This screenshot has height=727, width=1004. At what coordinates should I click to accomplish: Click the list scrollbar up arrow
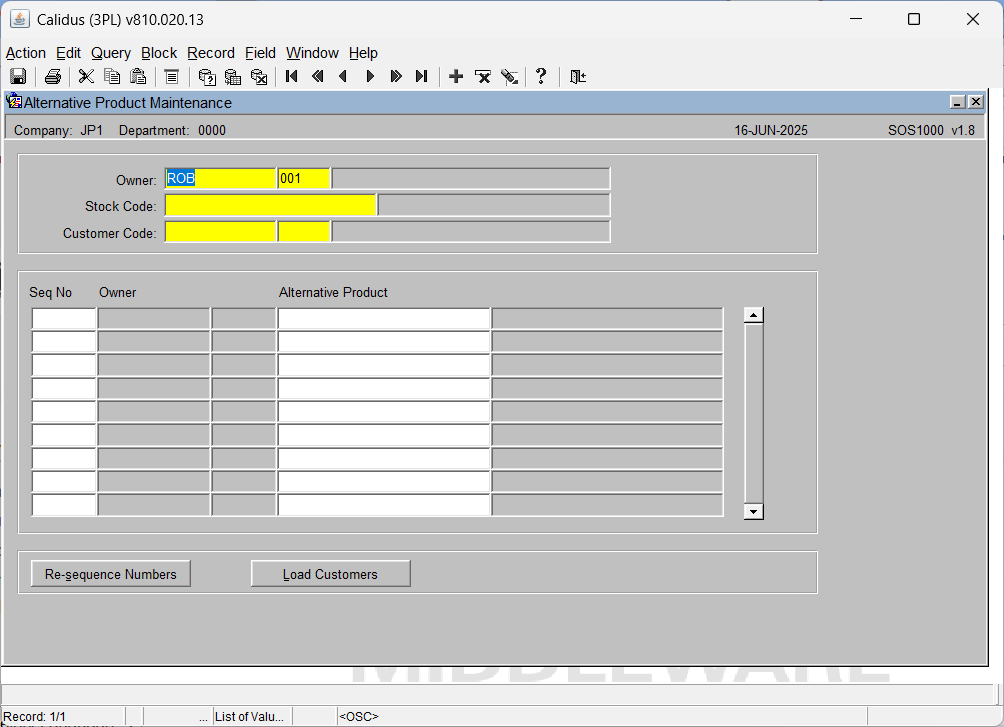pyautogui.click(x=754, y=315)
